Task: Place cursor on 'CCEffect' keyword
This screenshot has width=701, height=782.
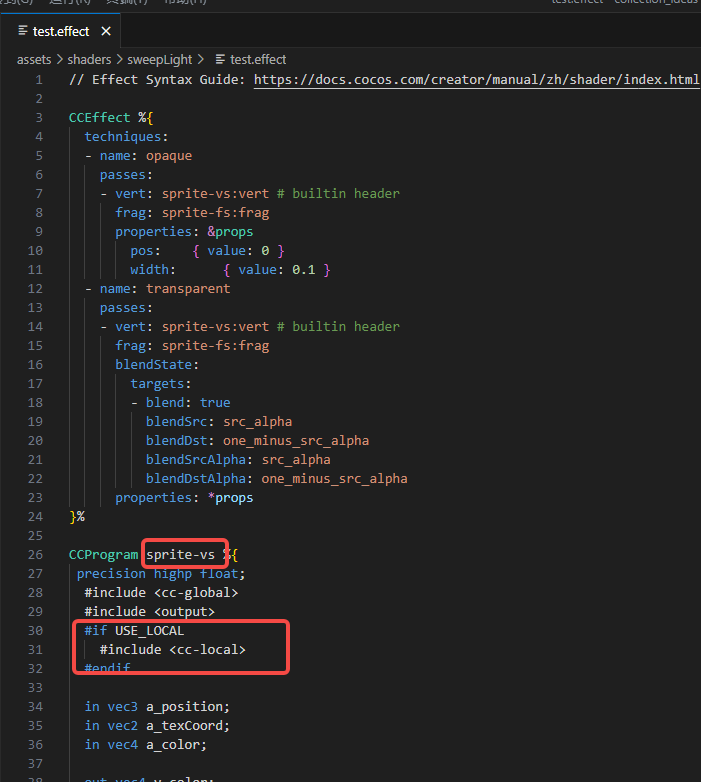Action: click(x=99, y=118)
